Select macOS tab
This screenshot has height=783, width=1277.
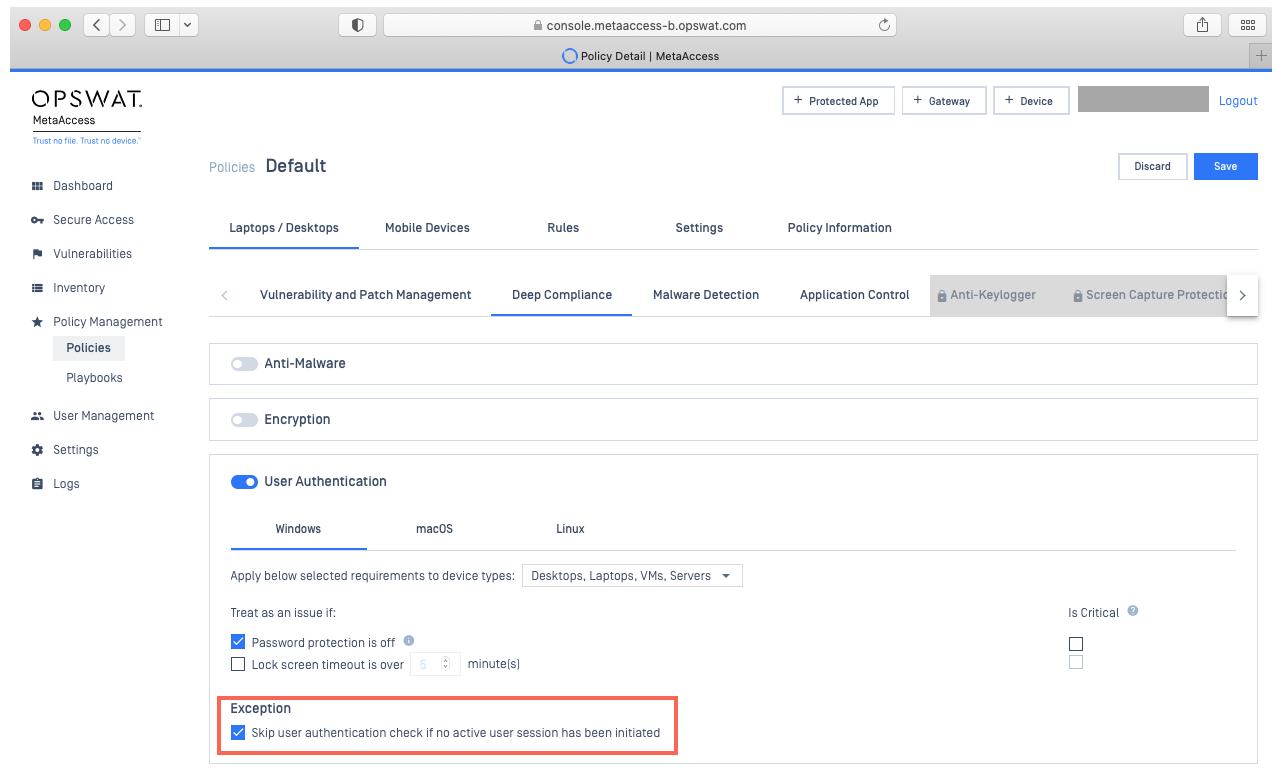click(x=435, y=529)
